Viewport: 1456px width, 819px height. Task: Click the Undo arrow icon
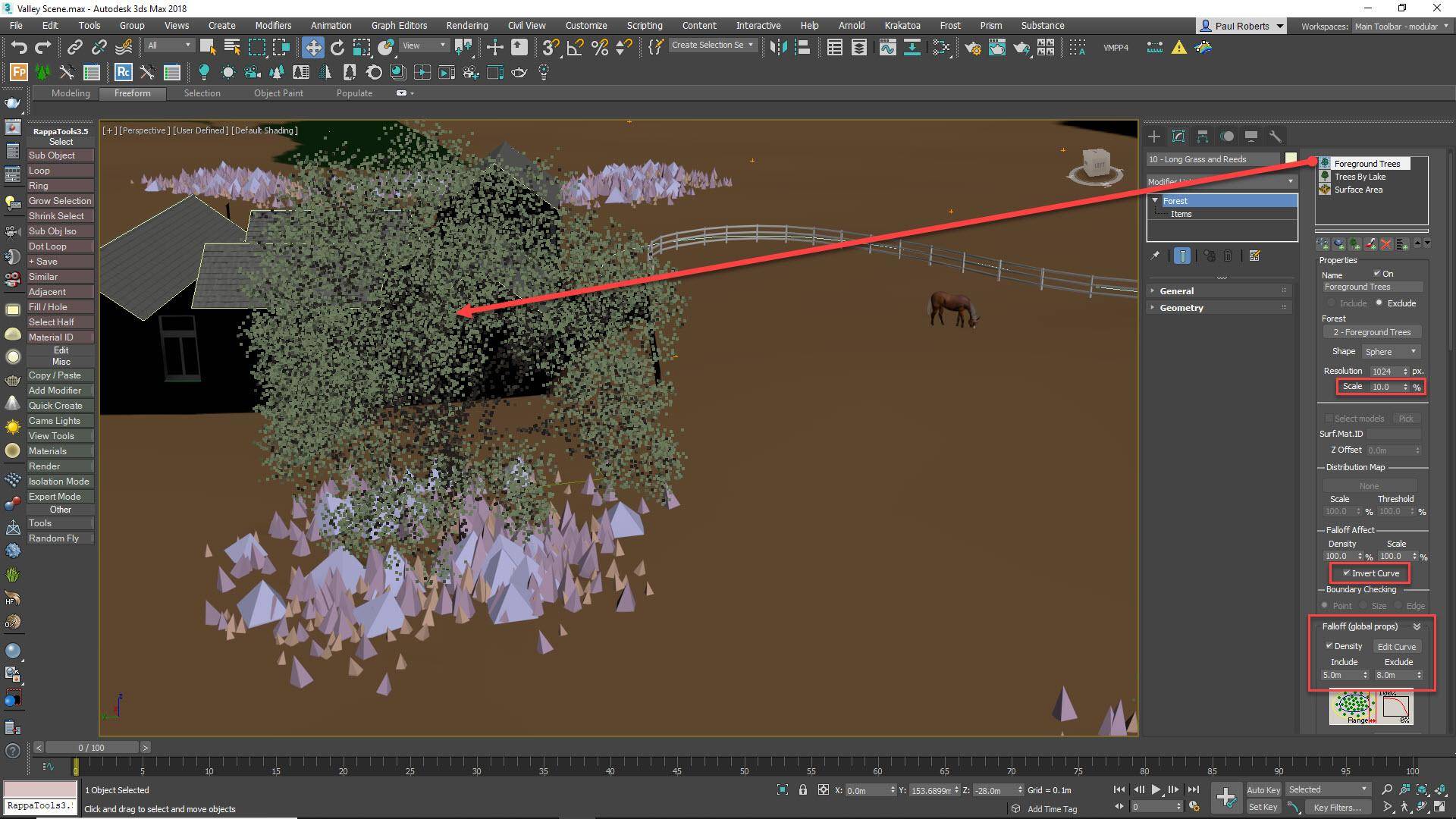(19, 47)
